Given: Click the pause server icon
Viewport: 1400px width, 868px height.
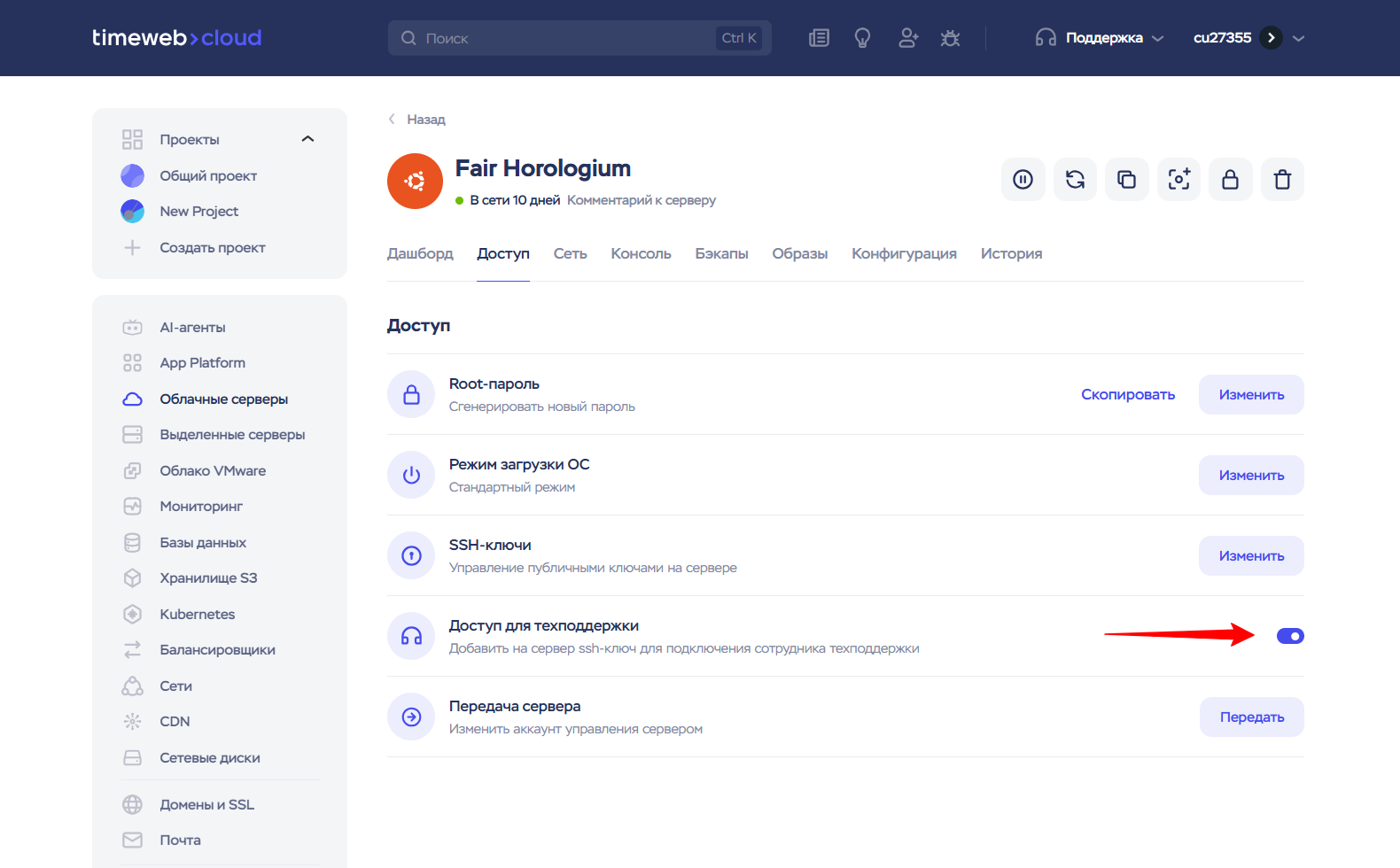Looking at the screenshot, I should point(1023,180).
